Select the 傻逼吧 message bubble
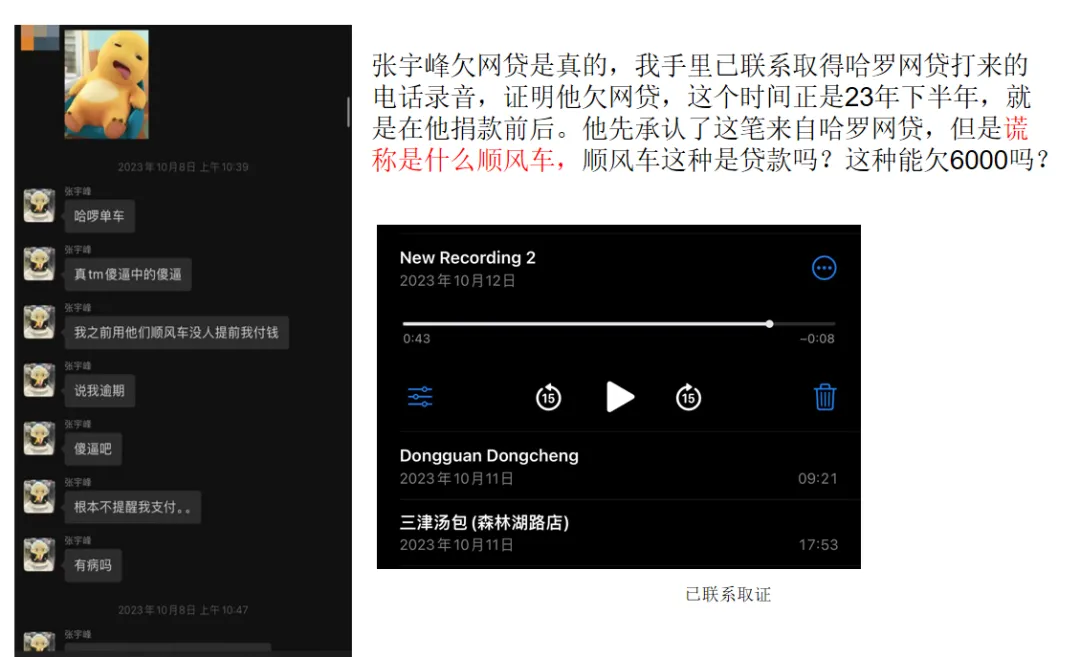Screen dimensions: 1080x657 92,449
